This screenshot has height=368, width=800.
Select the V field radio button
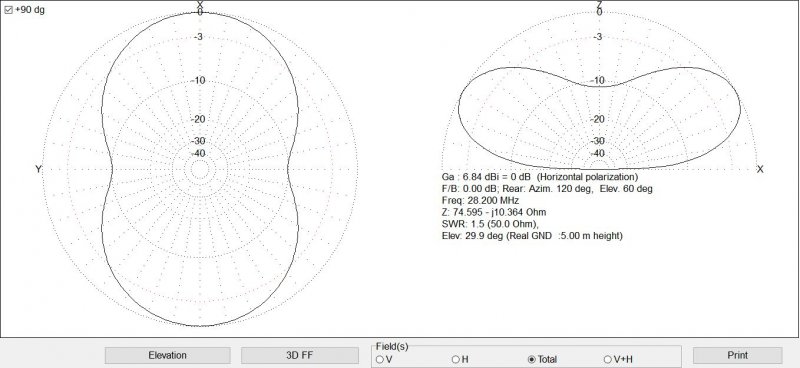click(380, 359)
